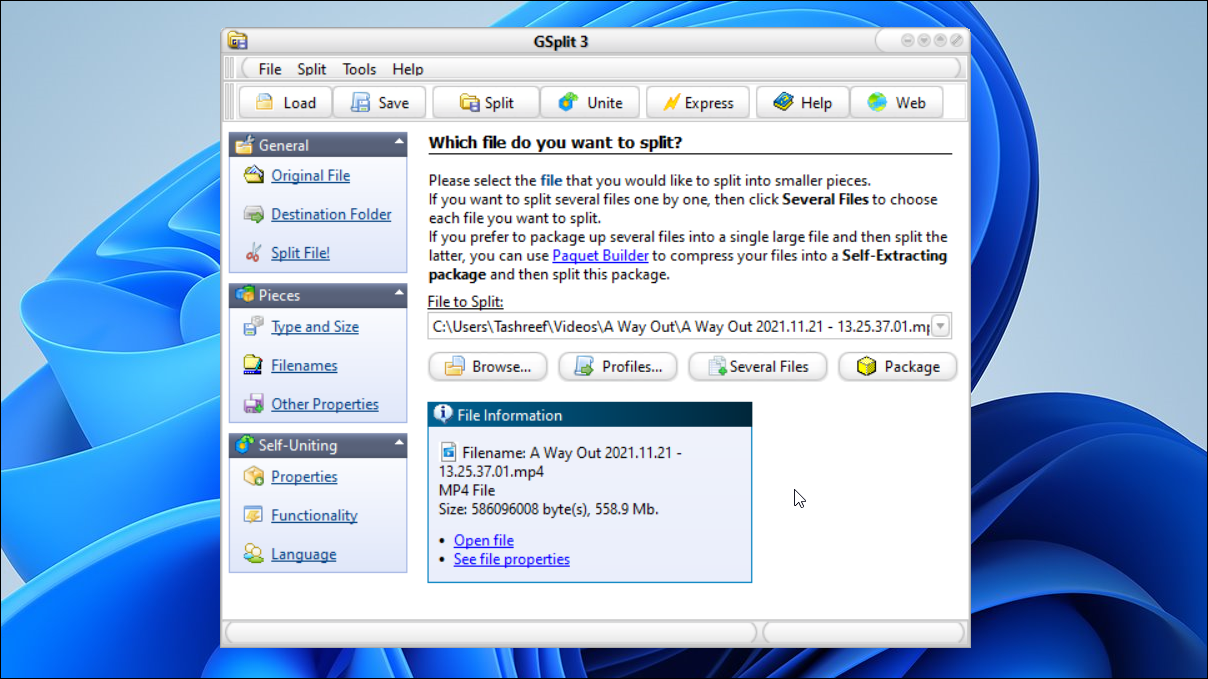Open the Tools menu

[x=359, y=69]
